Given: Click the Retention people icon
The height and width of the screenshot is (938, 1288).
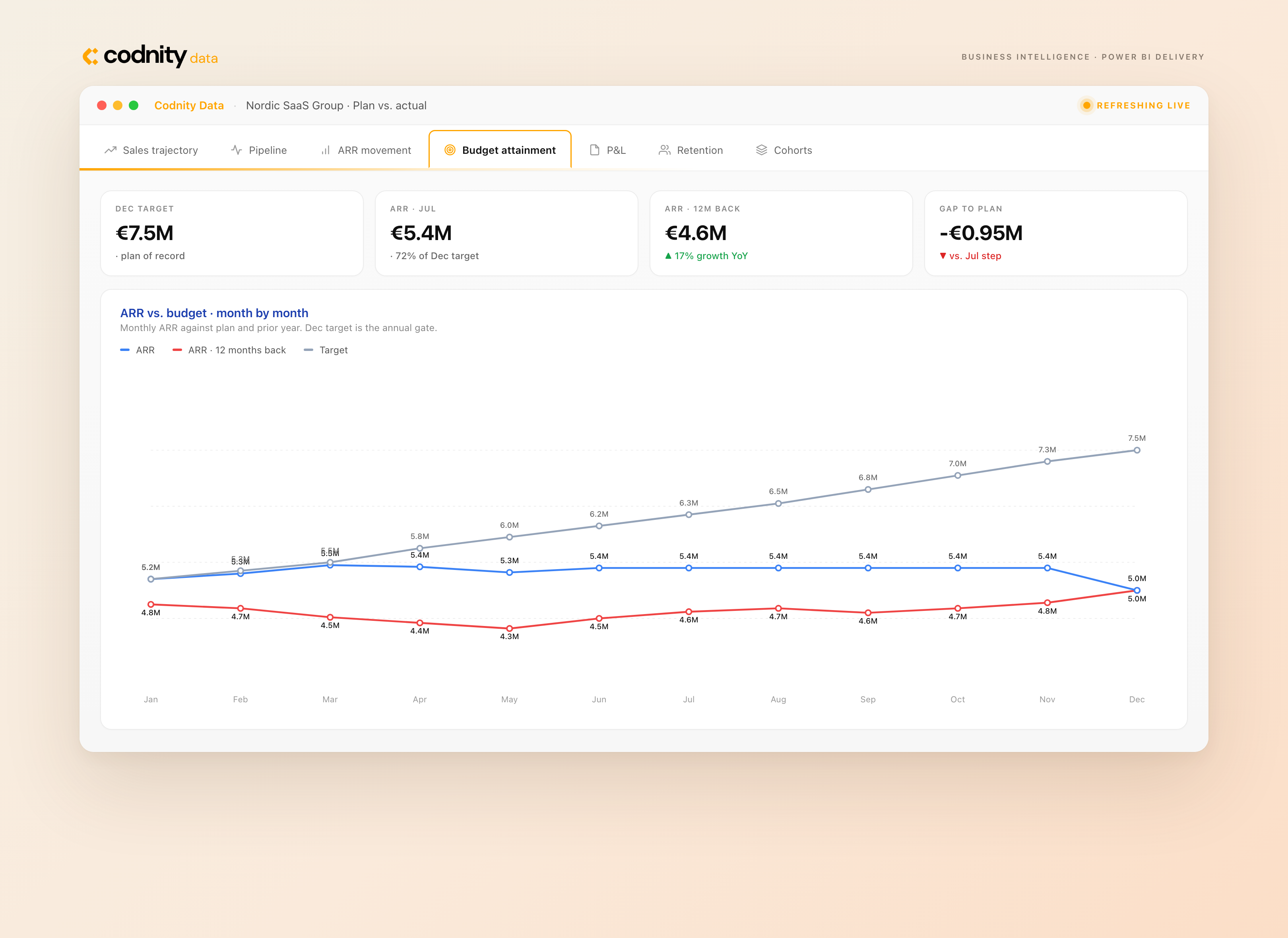Looking at the screenshot, I should (x=664, y=150).
